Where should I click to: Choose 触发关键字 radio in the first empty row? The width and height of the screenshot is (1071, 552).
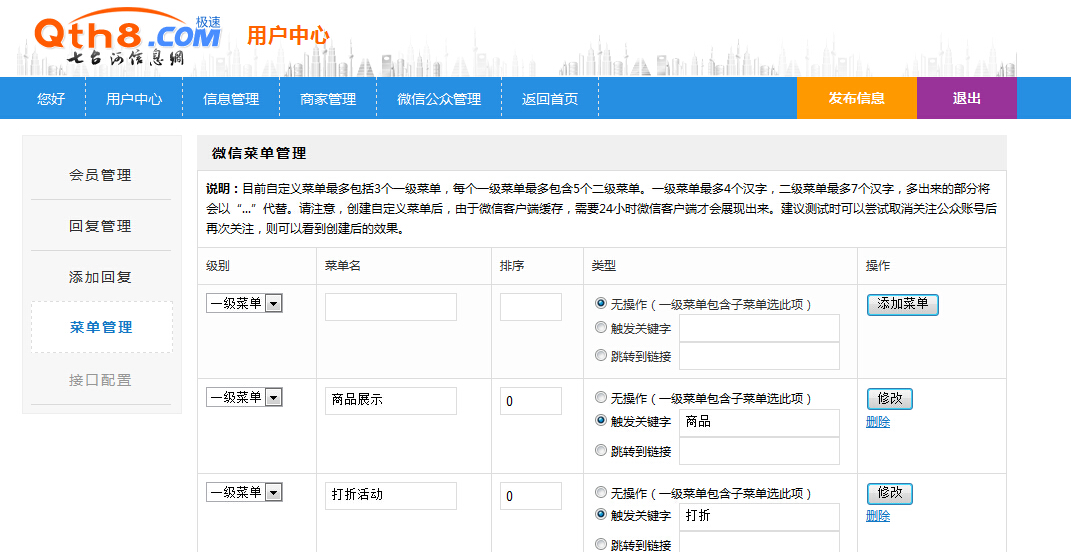pos(601,327)
